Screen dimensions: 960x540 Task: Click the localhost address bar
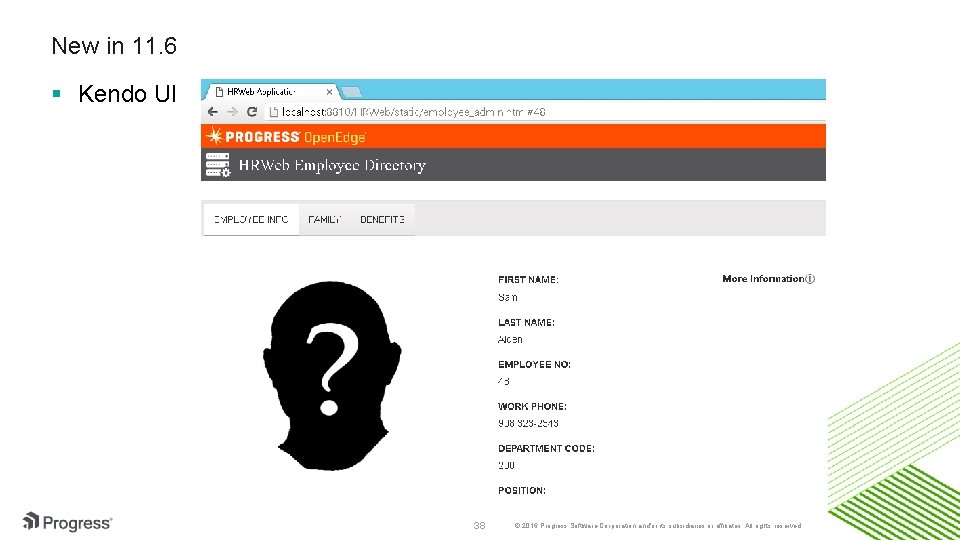(545, 111)
